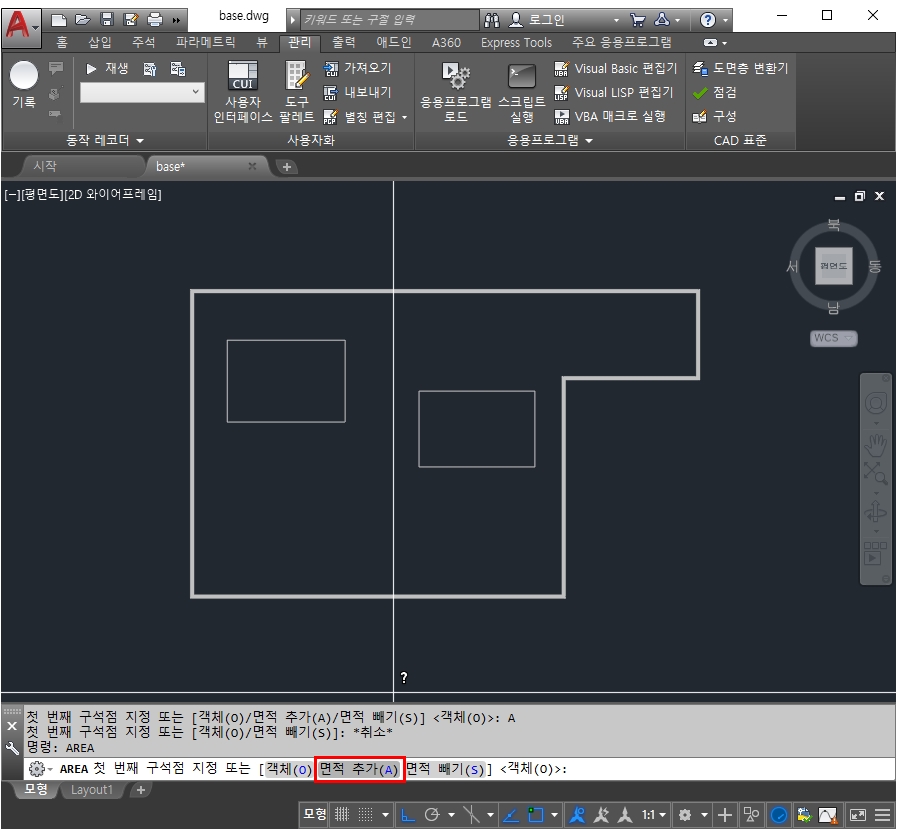Image resolution: width=897 pixels, height=830 pixels.
Task: Open the Visual Basic editor
Action: coord(616,69)
